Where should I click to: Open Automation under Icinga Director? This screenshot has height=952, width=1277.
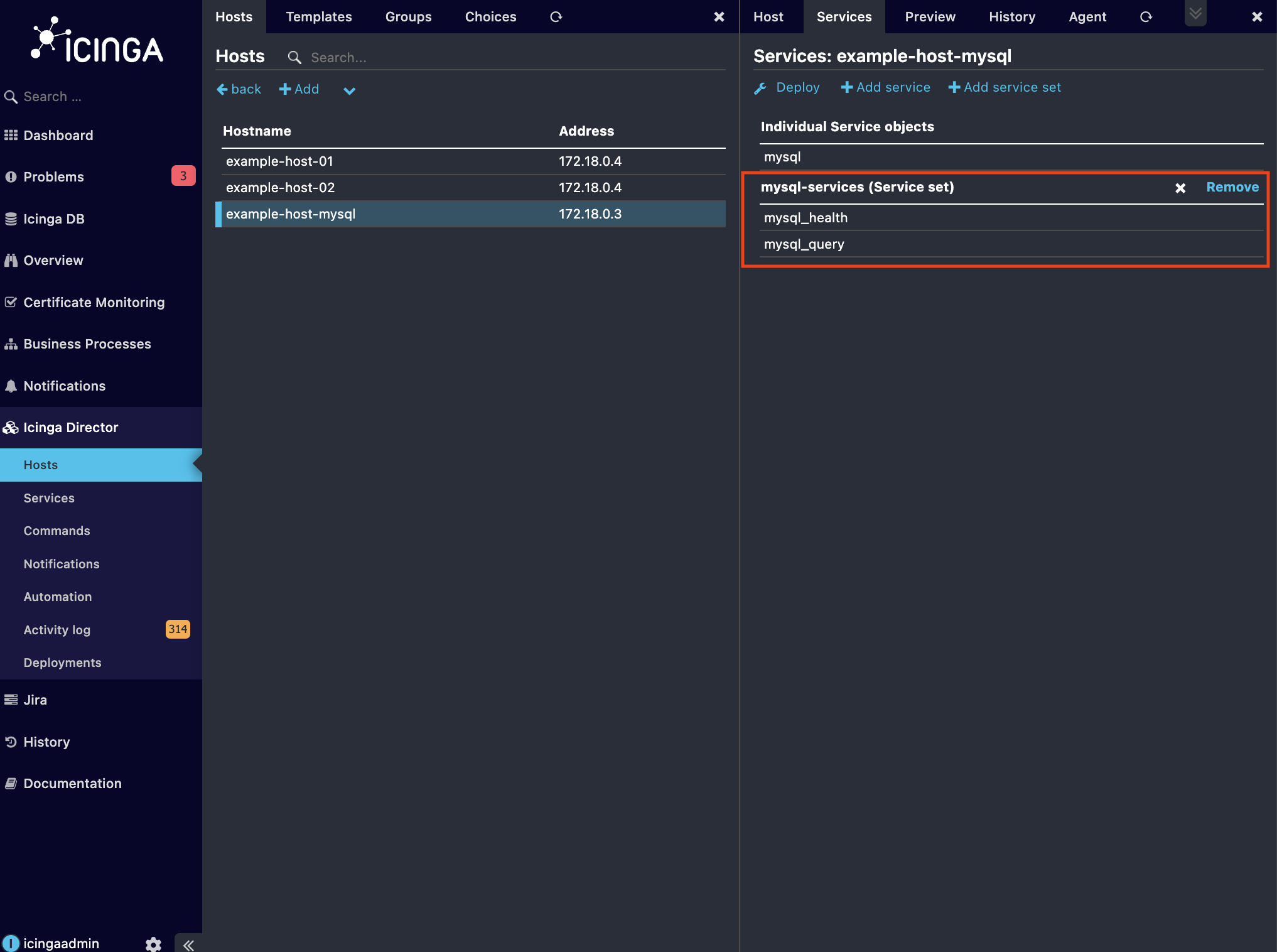tap(58, 597)
